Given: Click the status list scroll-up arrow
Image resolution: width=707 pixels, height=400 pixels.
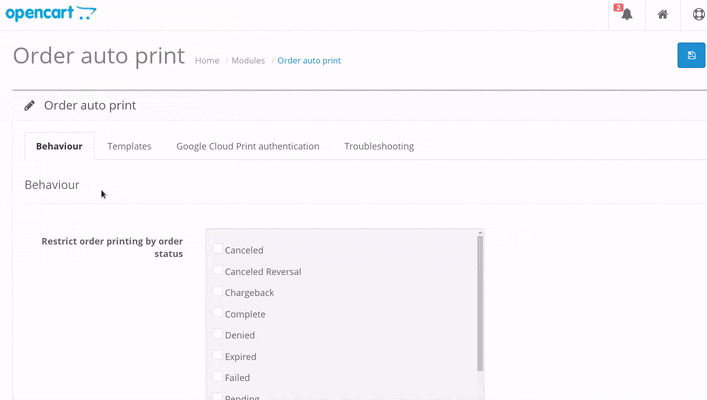Looking at the screenshot, I should [x=480, y=233].
